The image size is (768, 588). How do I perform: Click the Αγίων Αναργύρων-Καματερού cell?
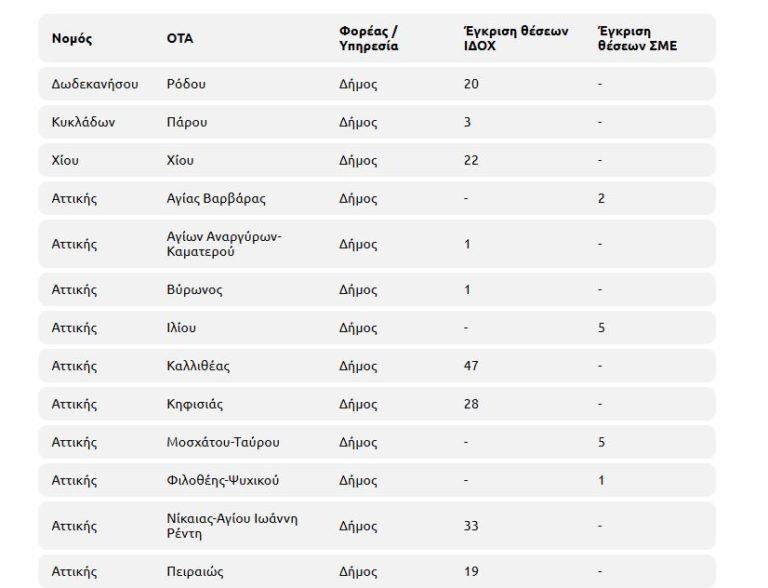(x=224, y=244)
